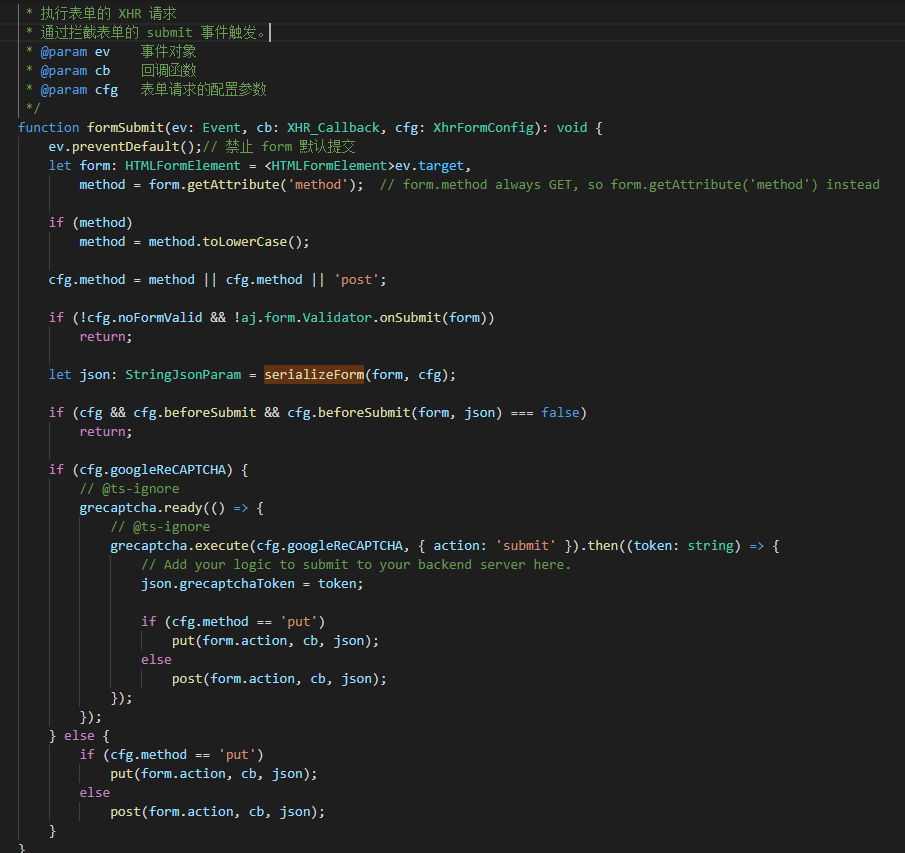This screenshot has height=853, width=905.
Task: Click the 执行表单的 XHR 请求 comment line
Action: (108, 14)
